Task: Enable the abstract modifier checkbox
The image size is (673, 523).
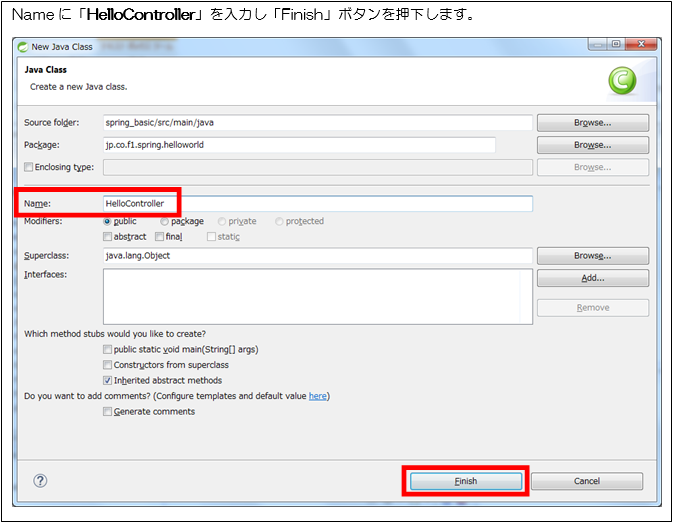Action: point(108,237)
